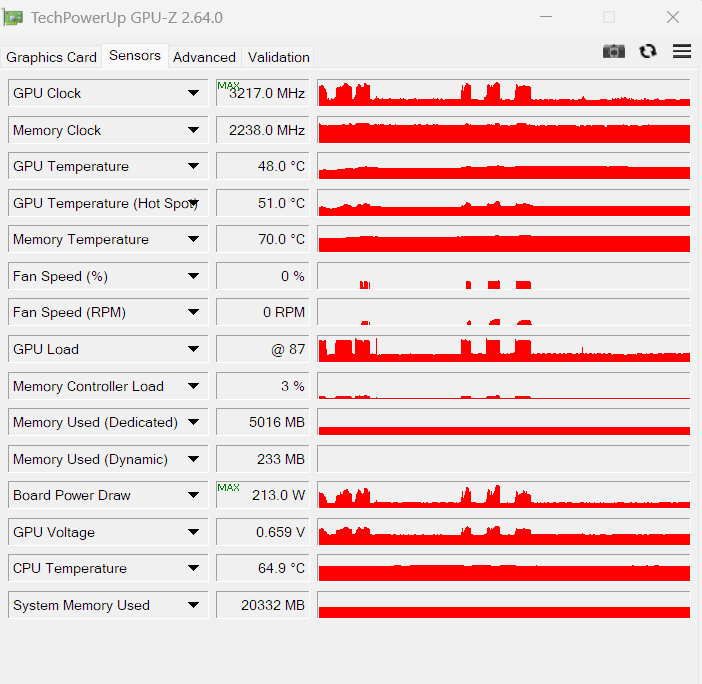Viewport: 702px width, 684px height.
Task: Open the Memory Used (Dedicated) dropdown
Action: (193, 422)
